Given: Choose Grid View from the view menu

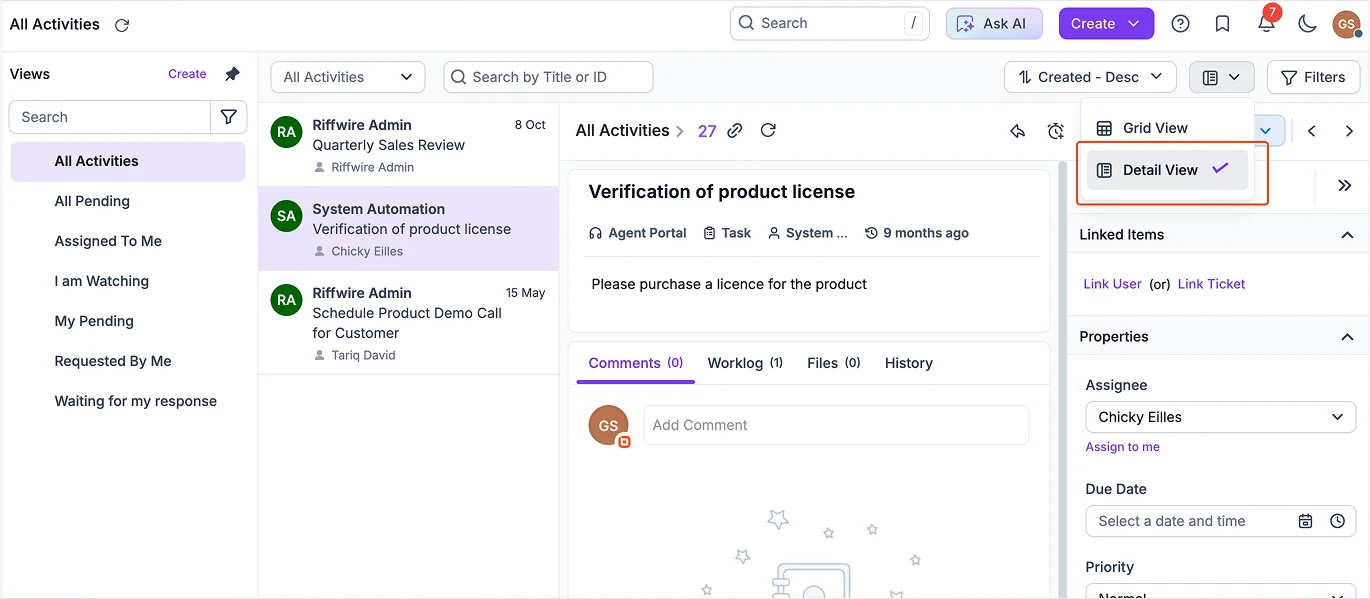Looking at the screenshot, I should [x=1155, y=128].
